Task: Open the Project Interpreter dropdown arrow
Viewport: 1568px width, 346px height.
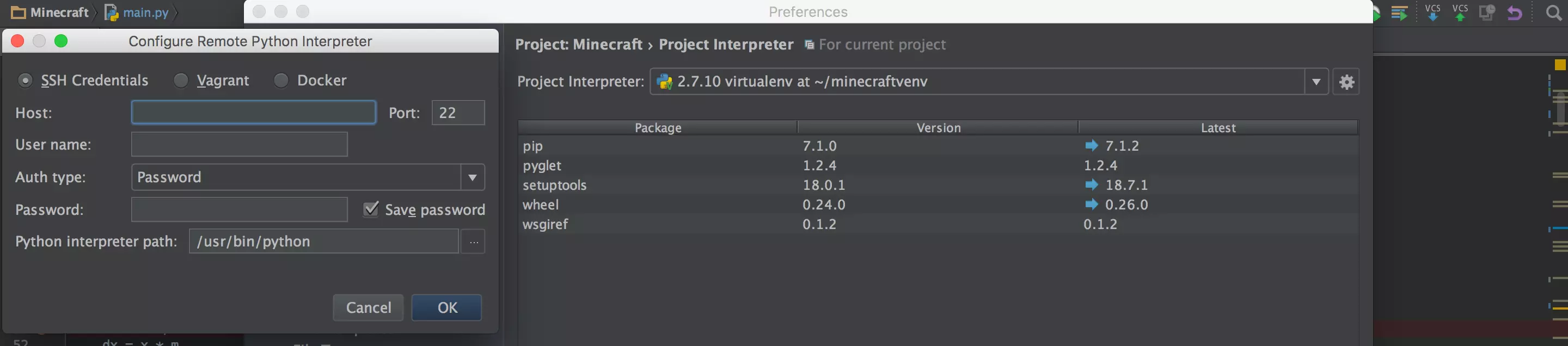Action: [1316, 82]
